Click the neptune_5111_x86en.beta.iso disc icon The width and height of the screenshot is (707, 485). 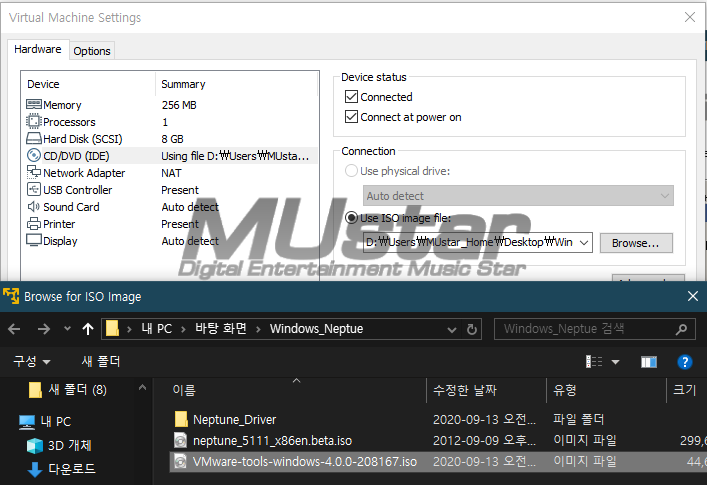[180, 440]
